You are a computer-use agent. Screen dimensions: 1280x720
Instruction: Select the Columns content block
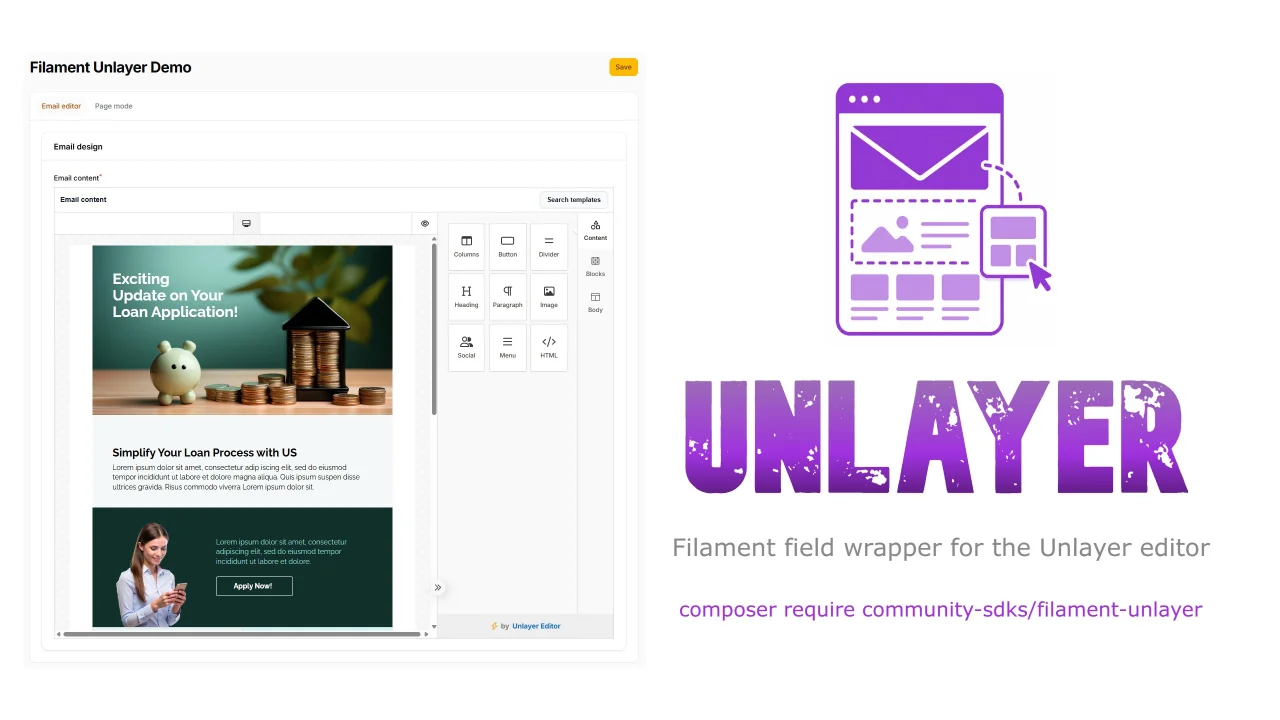point(466,247)
